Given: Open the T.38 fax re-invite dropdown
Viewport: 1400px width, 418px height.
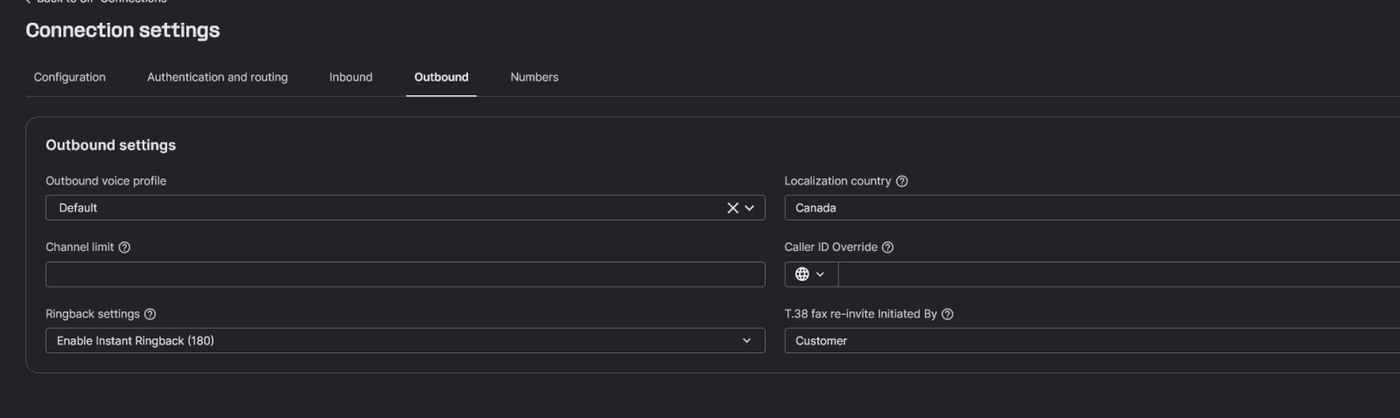Looking at the screenshot, I should pyautogui.click(x=1090, y=341).
